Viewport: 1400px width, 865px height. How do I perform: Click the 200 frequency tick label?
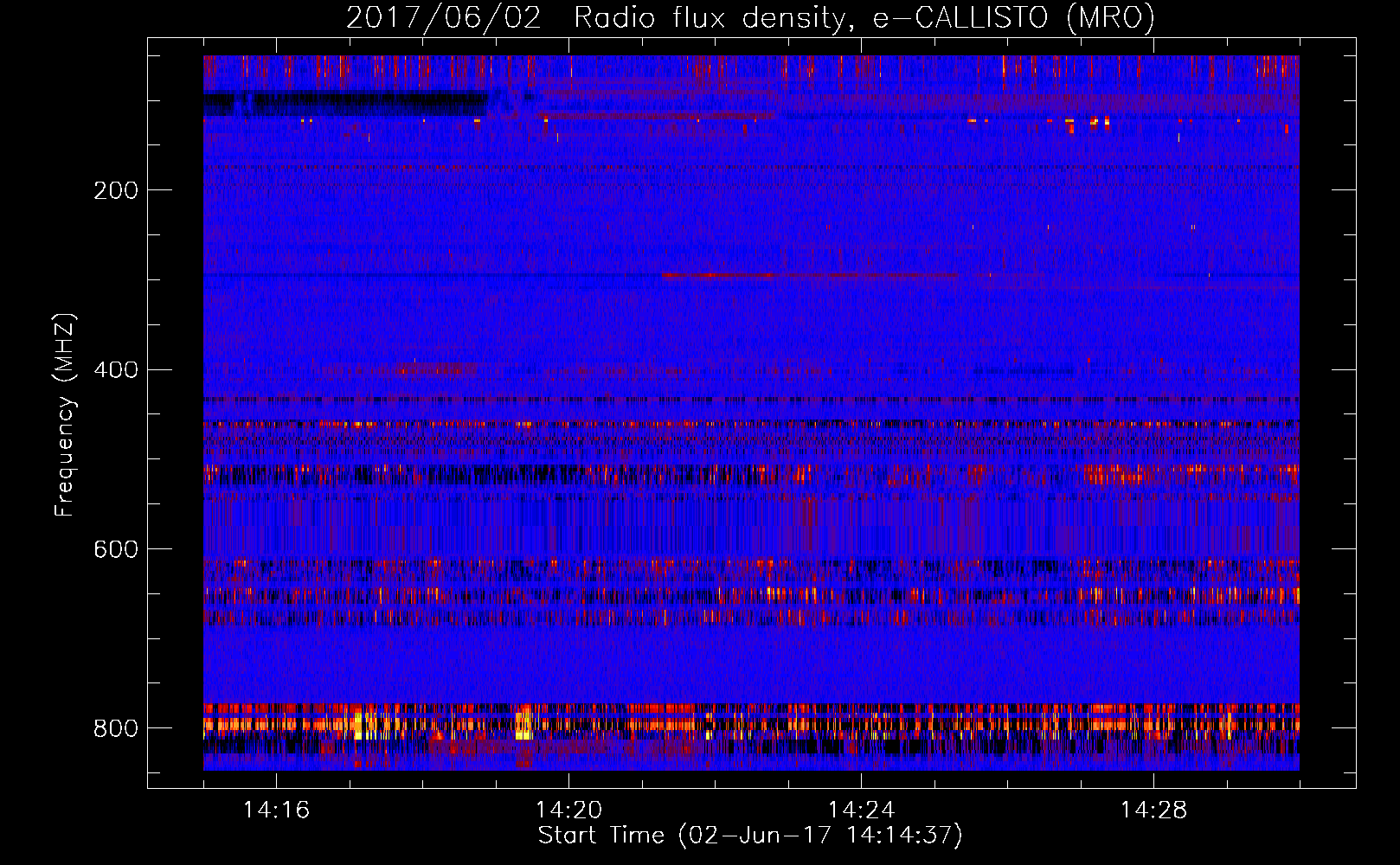(x=116, y=190)
